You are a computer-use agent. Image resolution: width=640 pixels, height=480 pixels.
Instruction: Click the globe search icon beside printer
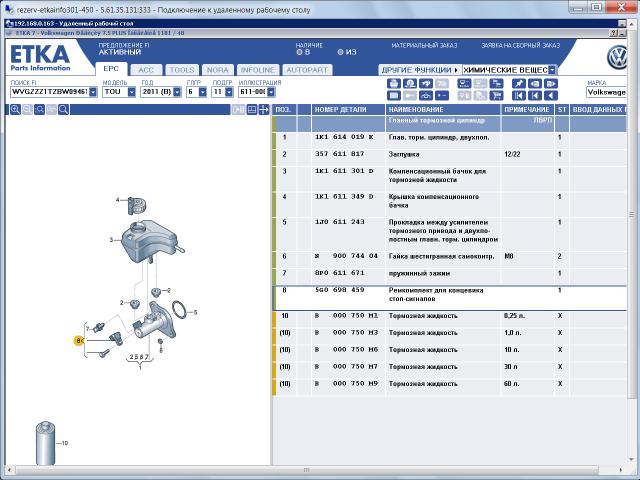[x=410, y=84]
